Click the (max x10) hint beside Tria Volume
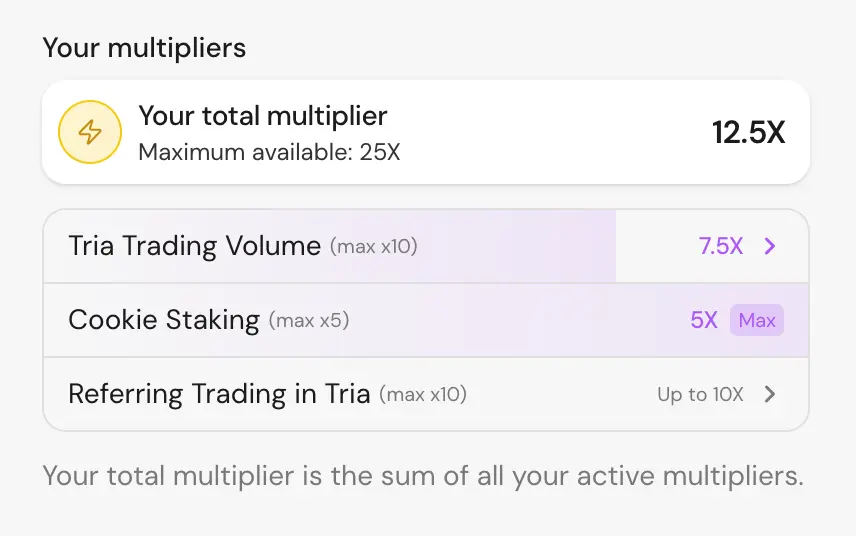Image resolution: width=856 pixels, height=536 pixels. click(x=373, y=246)
